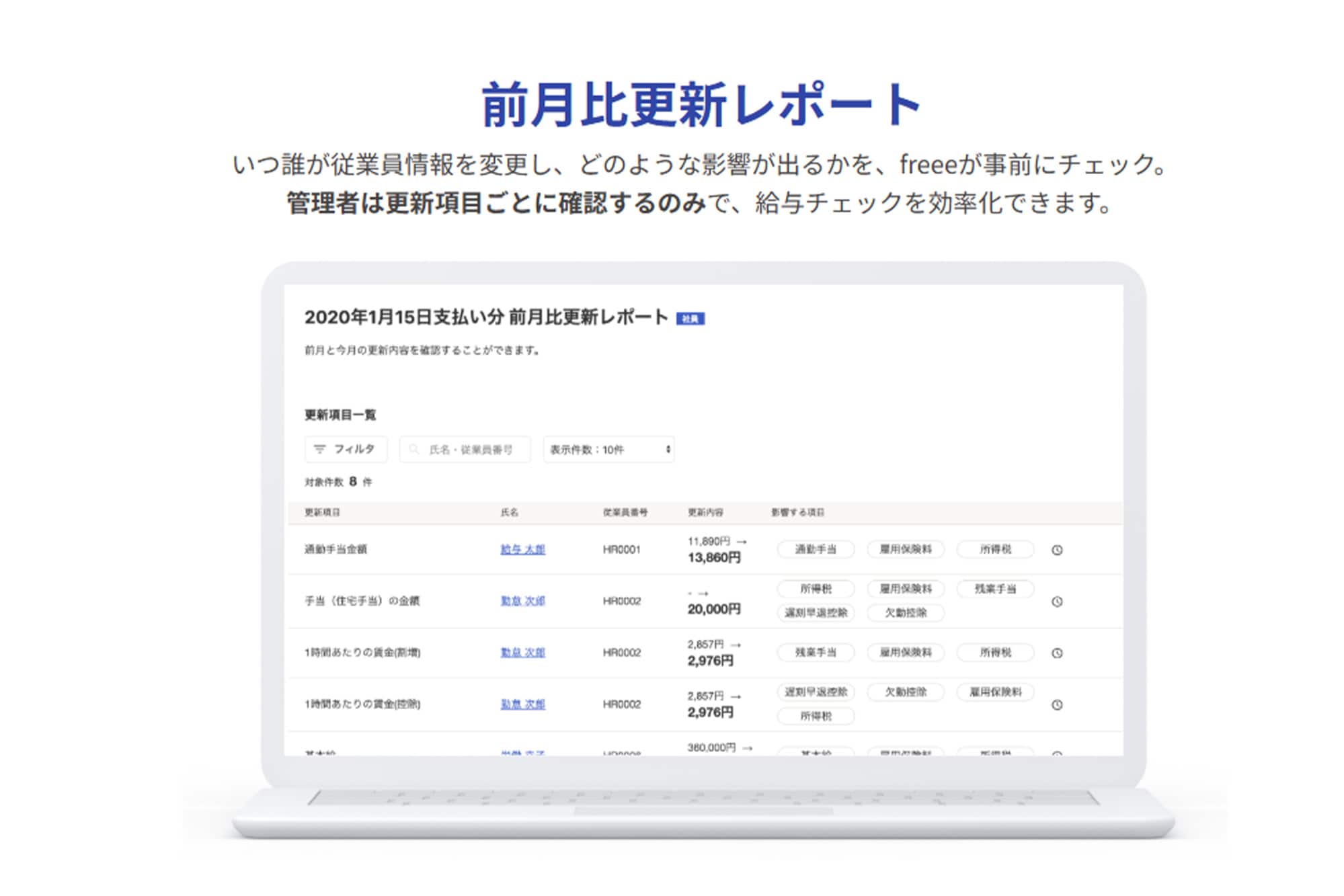
Task: Open employee name link in 住宅手当 row
Action: 522,601
